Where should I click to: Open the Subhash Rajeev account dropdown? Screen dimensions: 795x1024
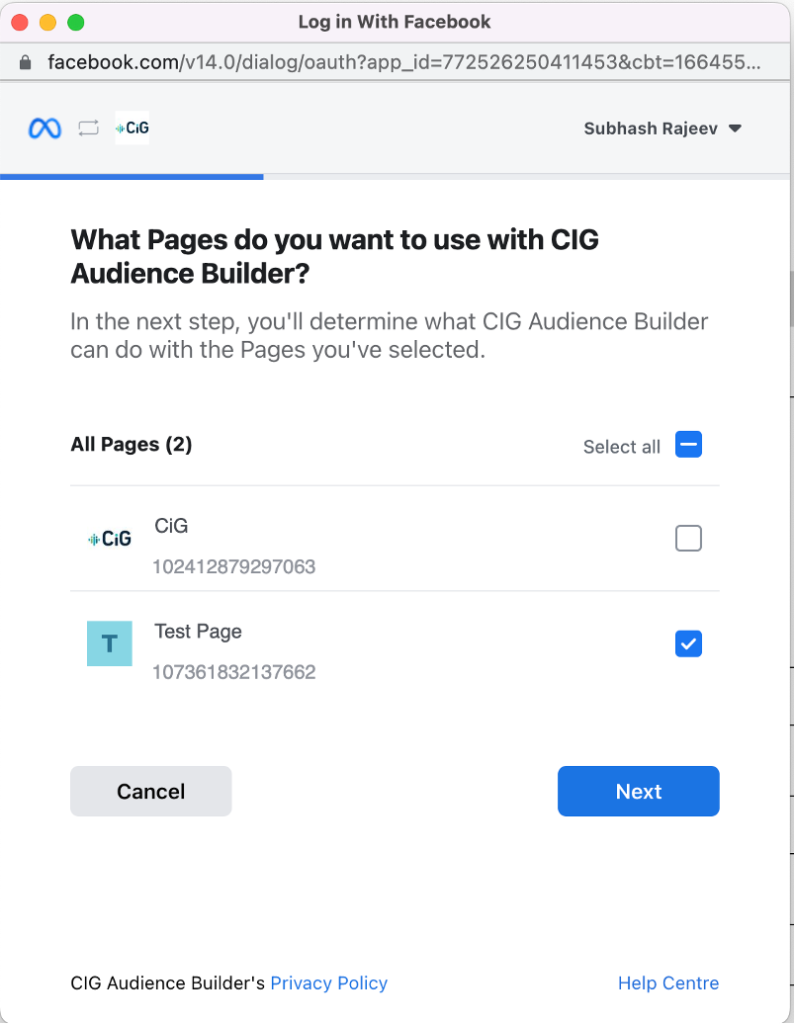point(662,129)
